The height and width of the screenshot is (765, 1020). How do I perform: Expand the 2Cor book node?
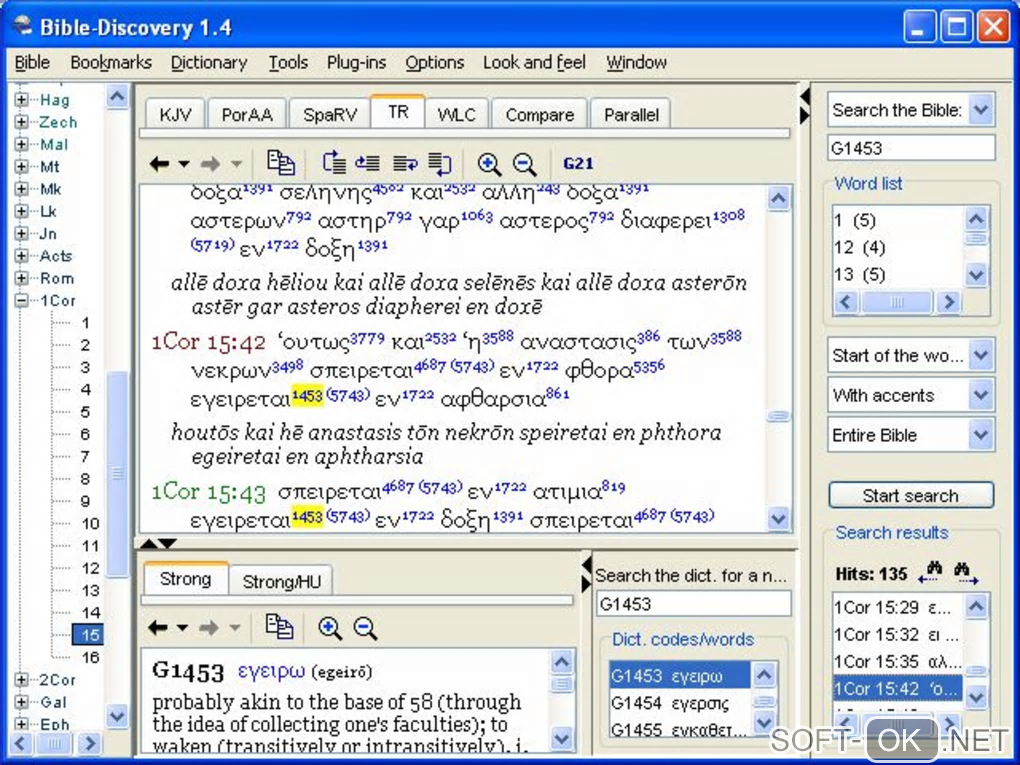(x=21, y=680)
